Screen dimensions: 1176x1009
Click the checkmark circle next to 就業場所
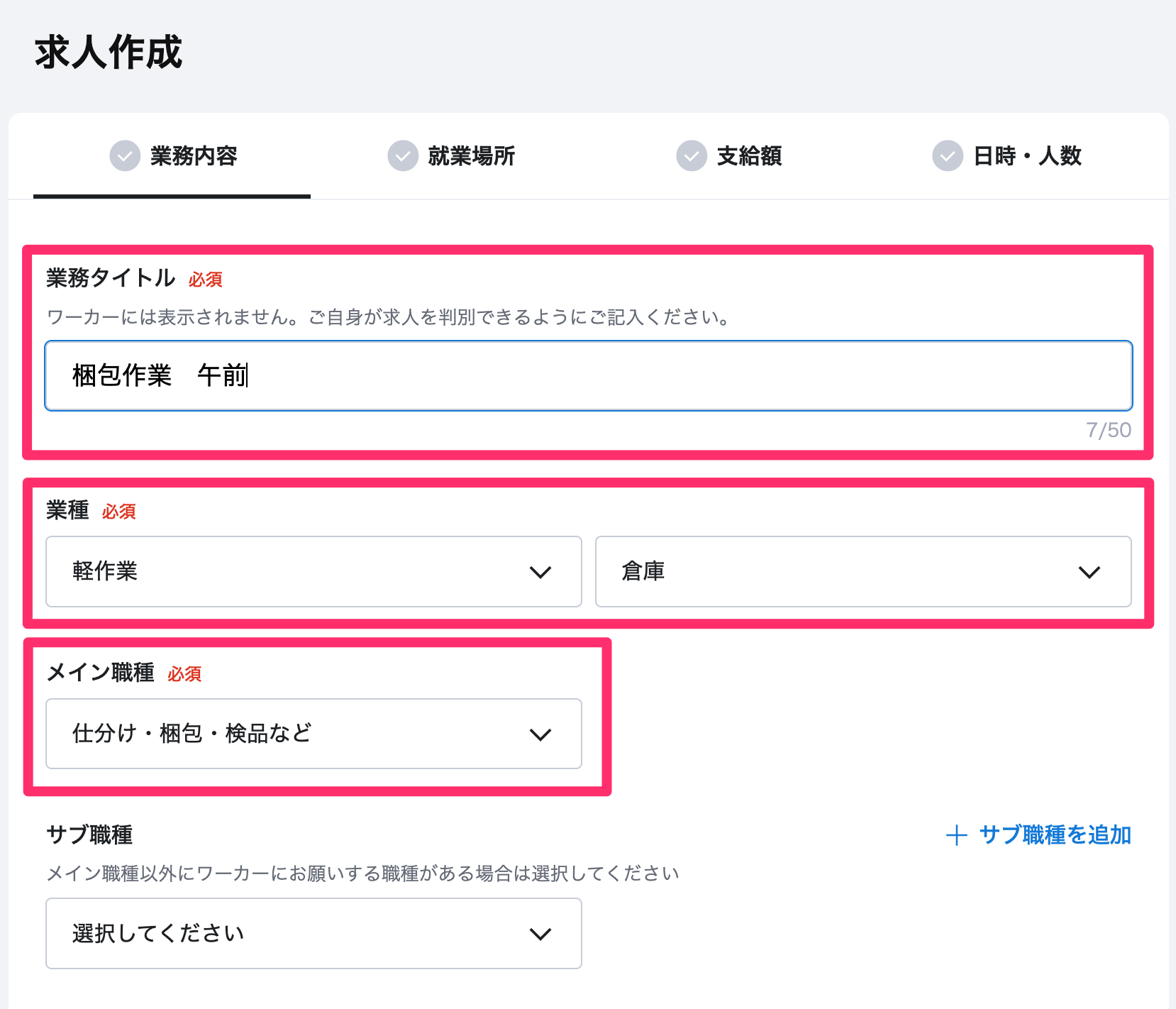coord(403,156)
